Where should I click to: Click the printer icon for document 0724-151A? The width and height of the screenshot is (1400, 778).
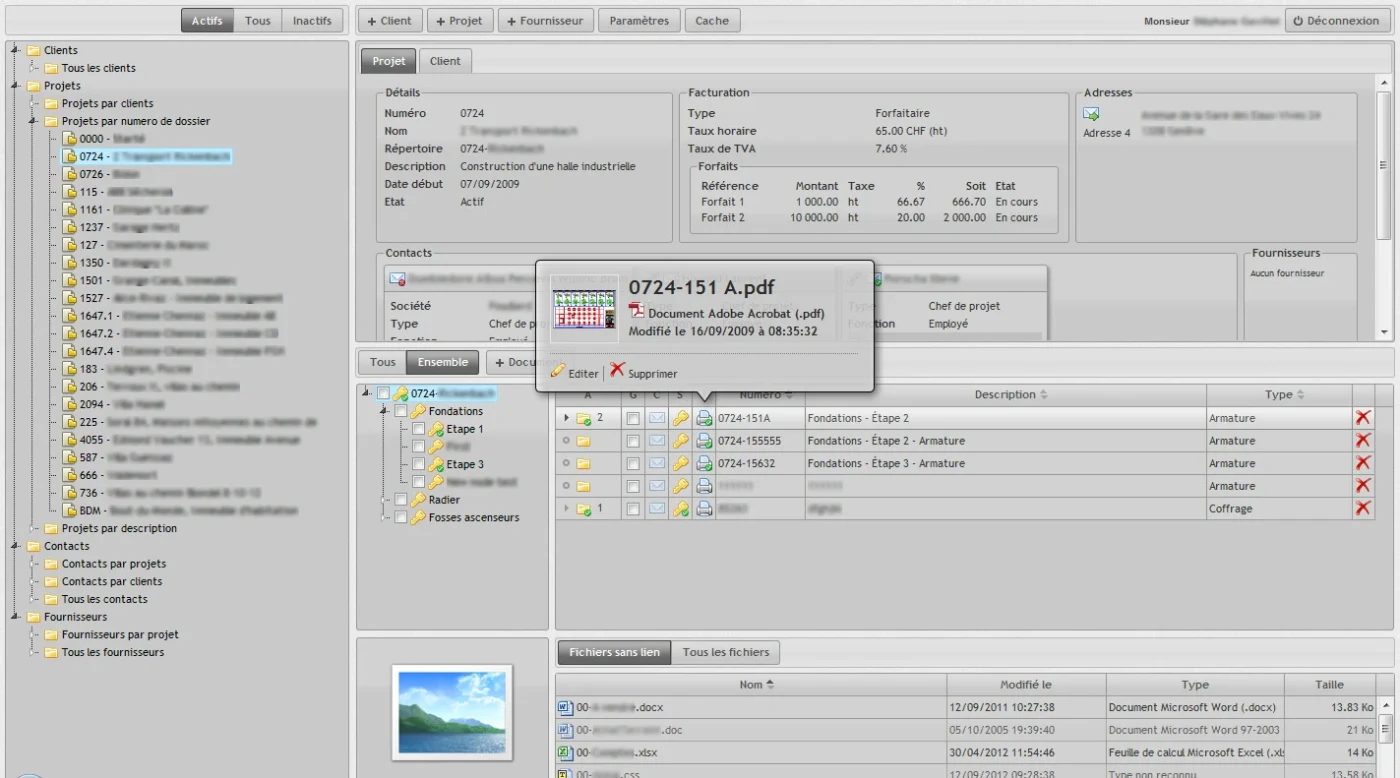point(704,418)
